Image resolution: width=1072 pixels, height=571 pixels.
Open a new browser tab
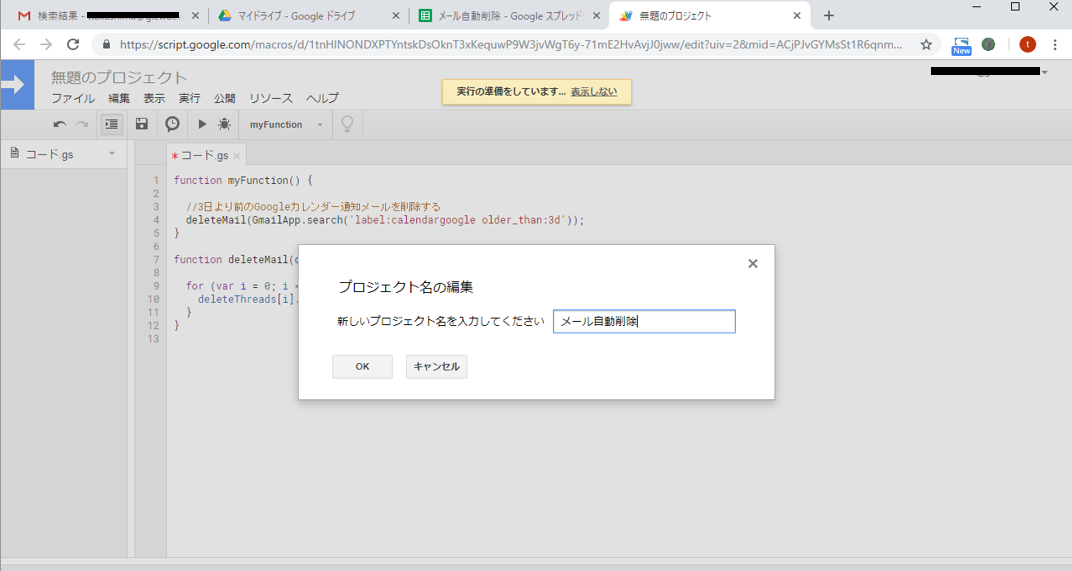[x=829, y=16]
